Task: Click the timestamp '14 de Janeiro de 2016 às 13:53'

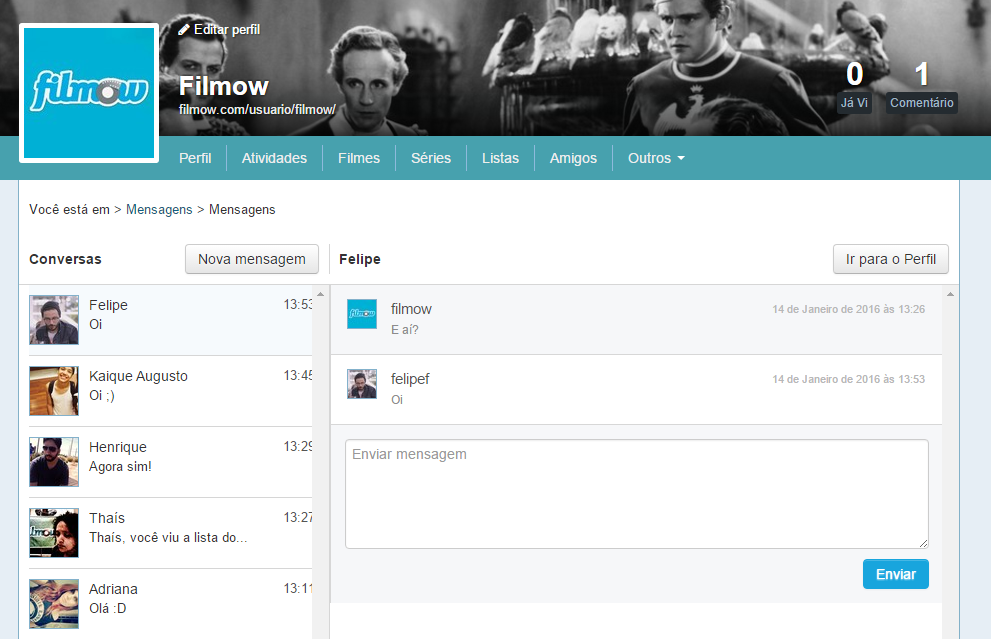Action: [848, 379]
